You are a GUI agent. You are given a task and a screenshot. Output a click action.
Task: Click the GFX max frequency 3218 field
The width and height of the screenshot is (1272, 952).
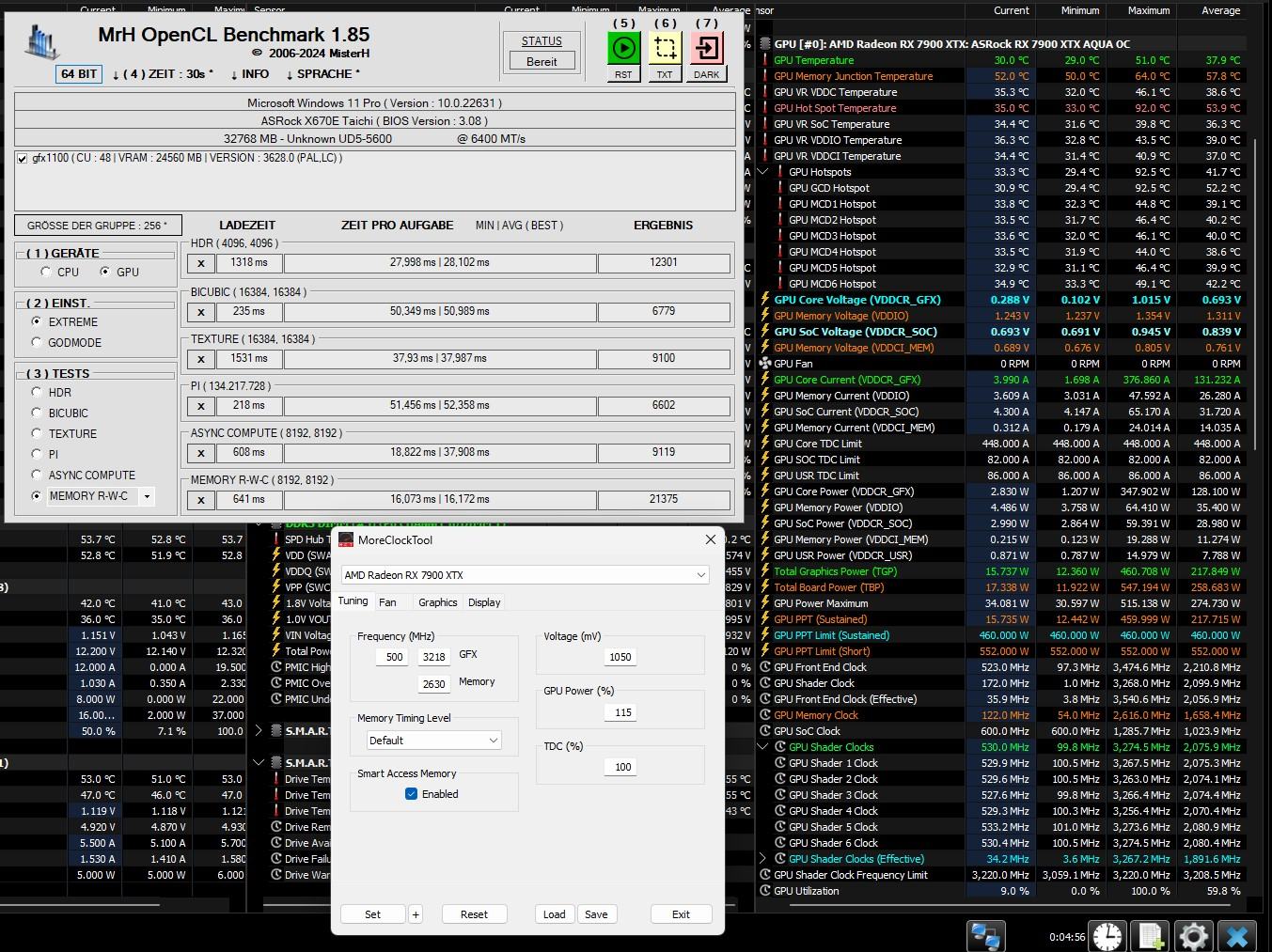click(434, 658)
